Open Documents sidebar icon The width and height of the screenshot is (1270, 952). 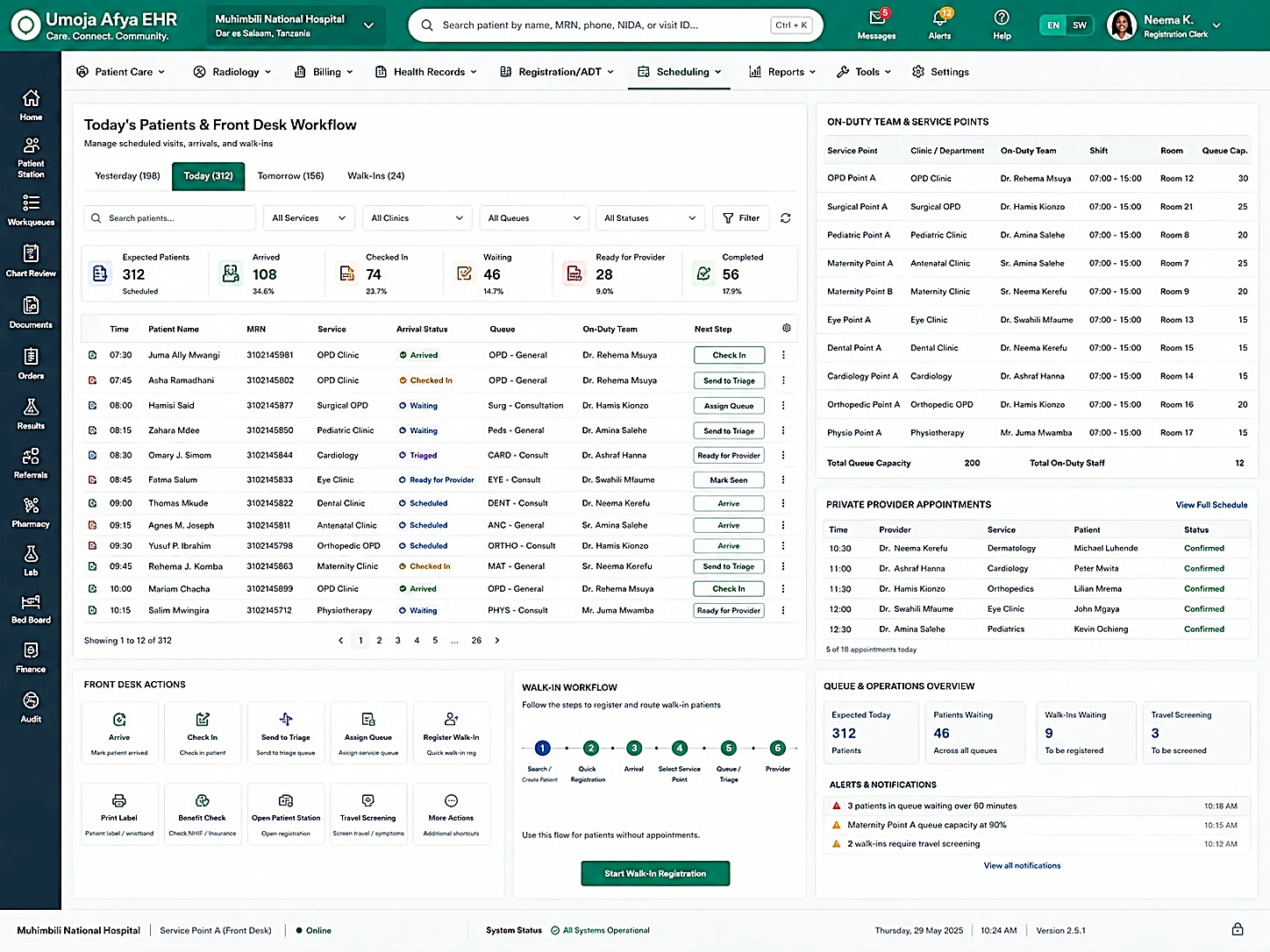pos(31,313)
